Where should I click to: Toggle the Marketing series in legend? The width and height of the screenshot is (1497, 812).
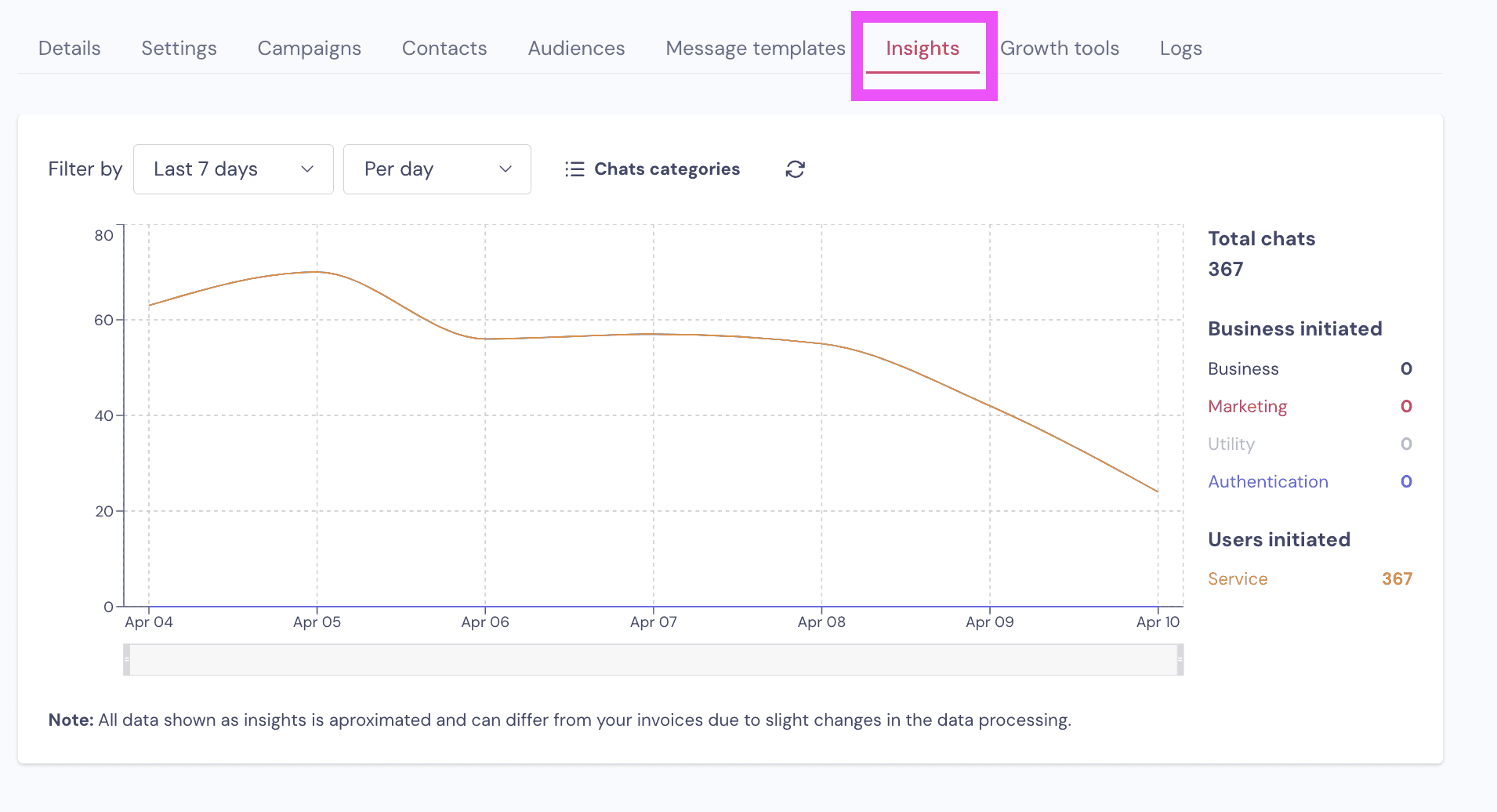click(x=1247, y=407)
